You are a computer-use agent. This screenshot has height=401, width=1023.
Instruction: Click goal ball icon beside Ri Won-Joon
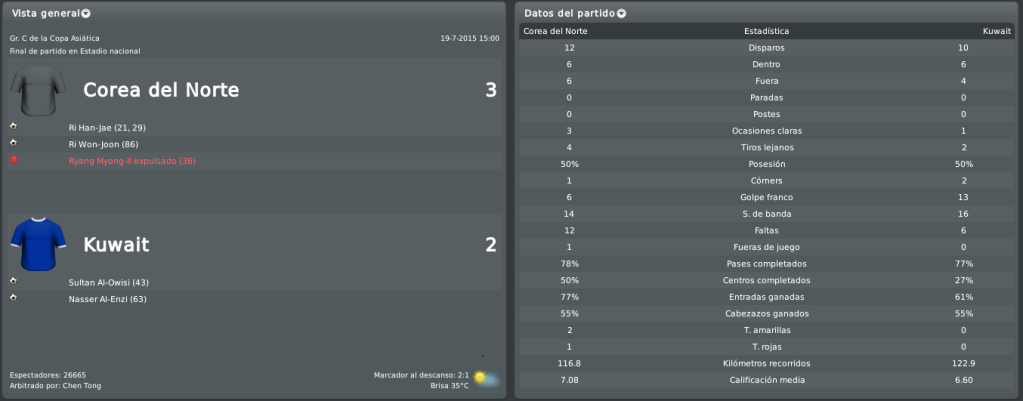pyautogui.click(x=13, y=142)
